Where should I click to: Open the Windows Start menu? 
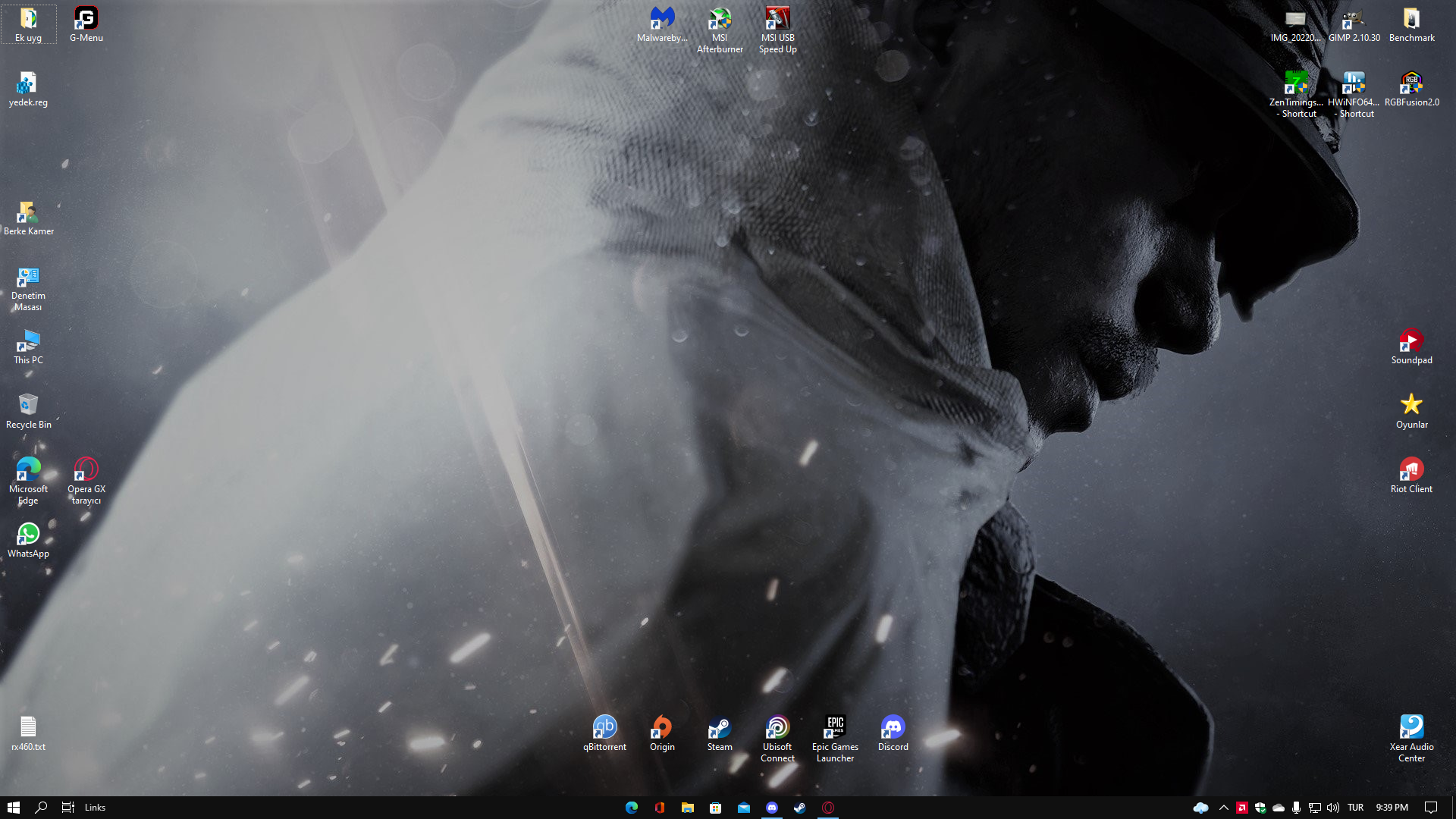tap(13, 808)
